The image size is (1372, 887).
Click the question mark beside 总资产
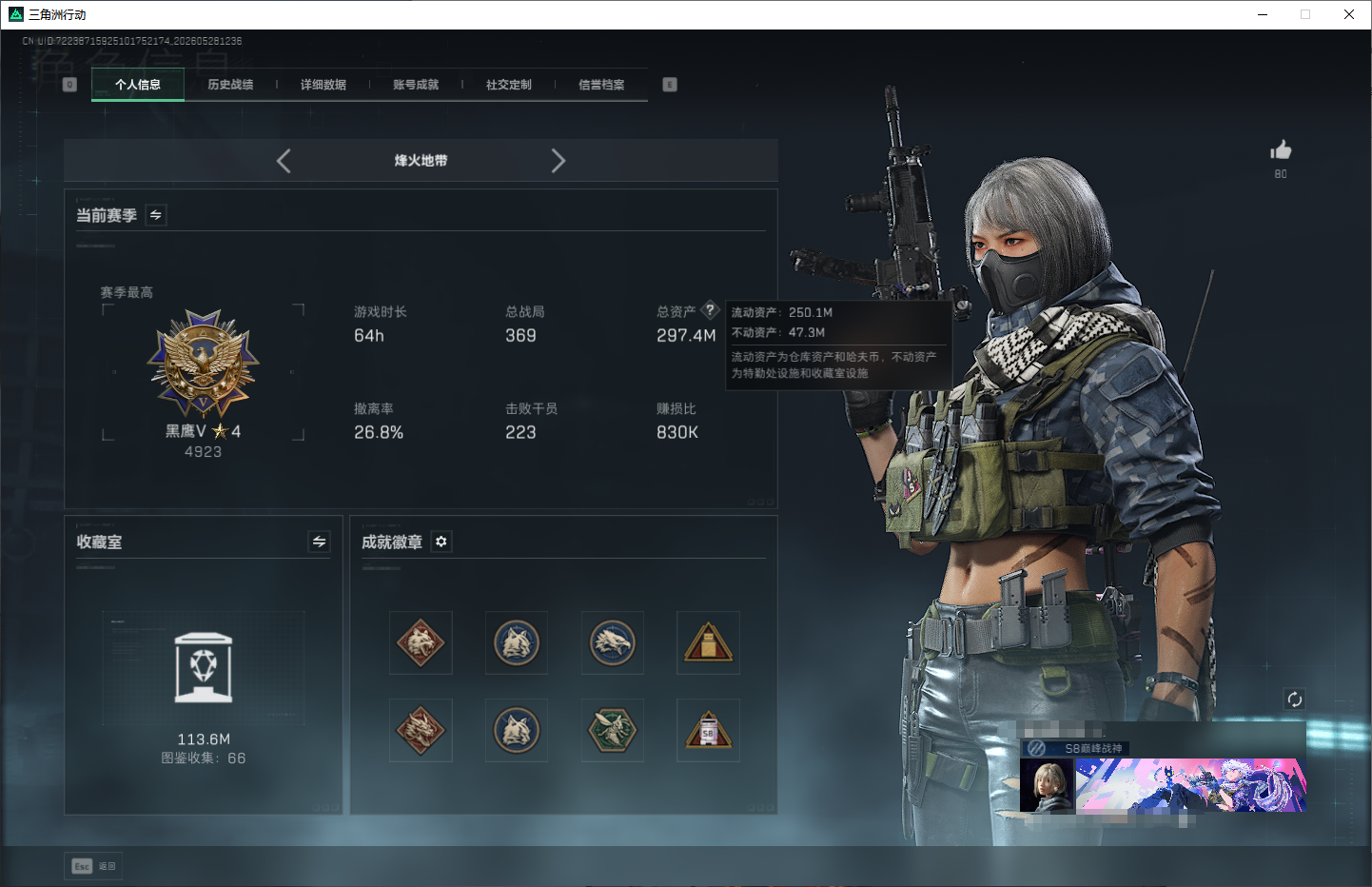[x=710, y=310]
